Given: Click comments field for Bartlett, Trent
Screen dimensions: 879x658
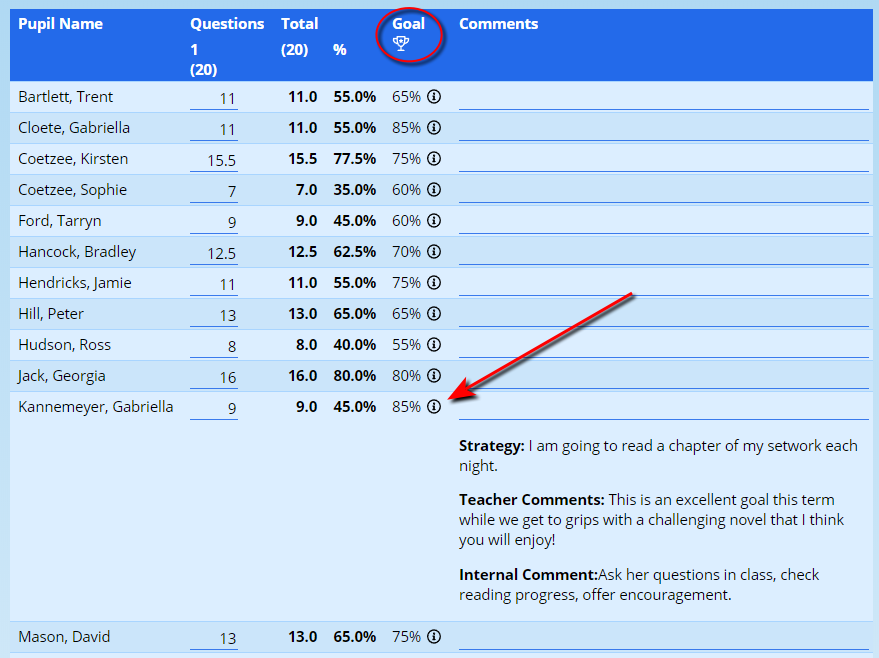Looking at the screenshot, I should point(663,97).
